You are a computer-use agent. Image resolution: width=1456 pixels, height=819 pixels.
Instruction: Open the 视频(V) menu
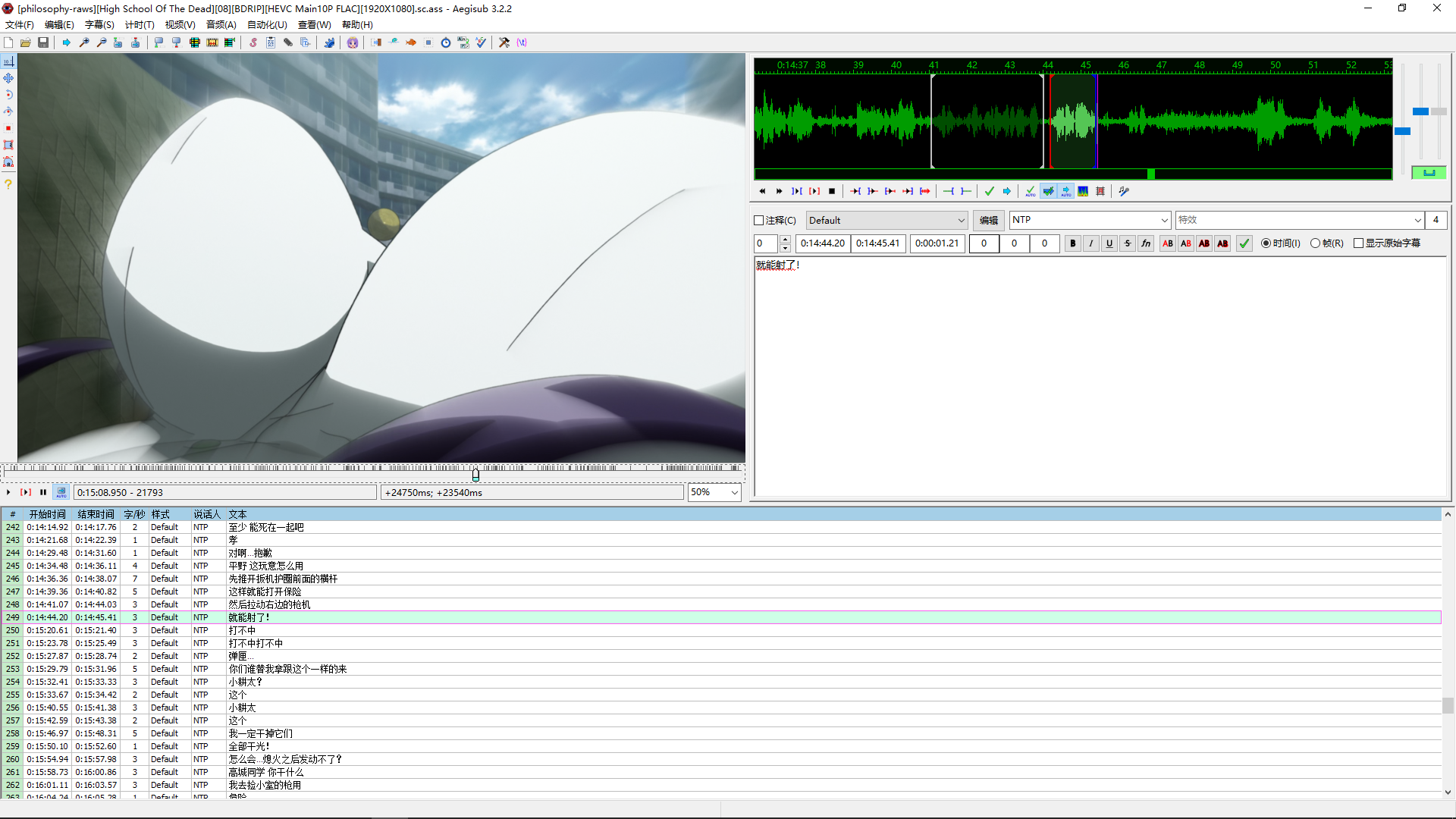click(180, 25)
